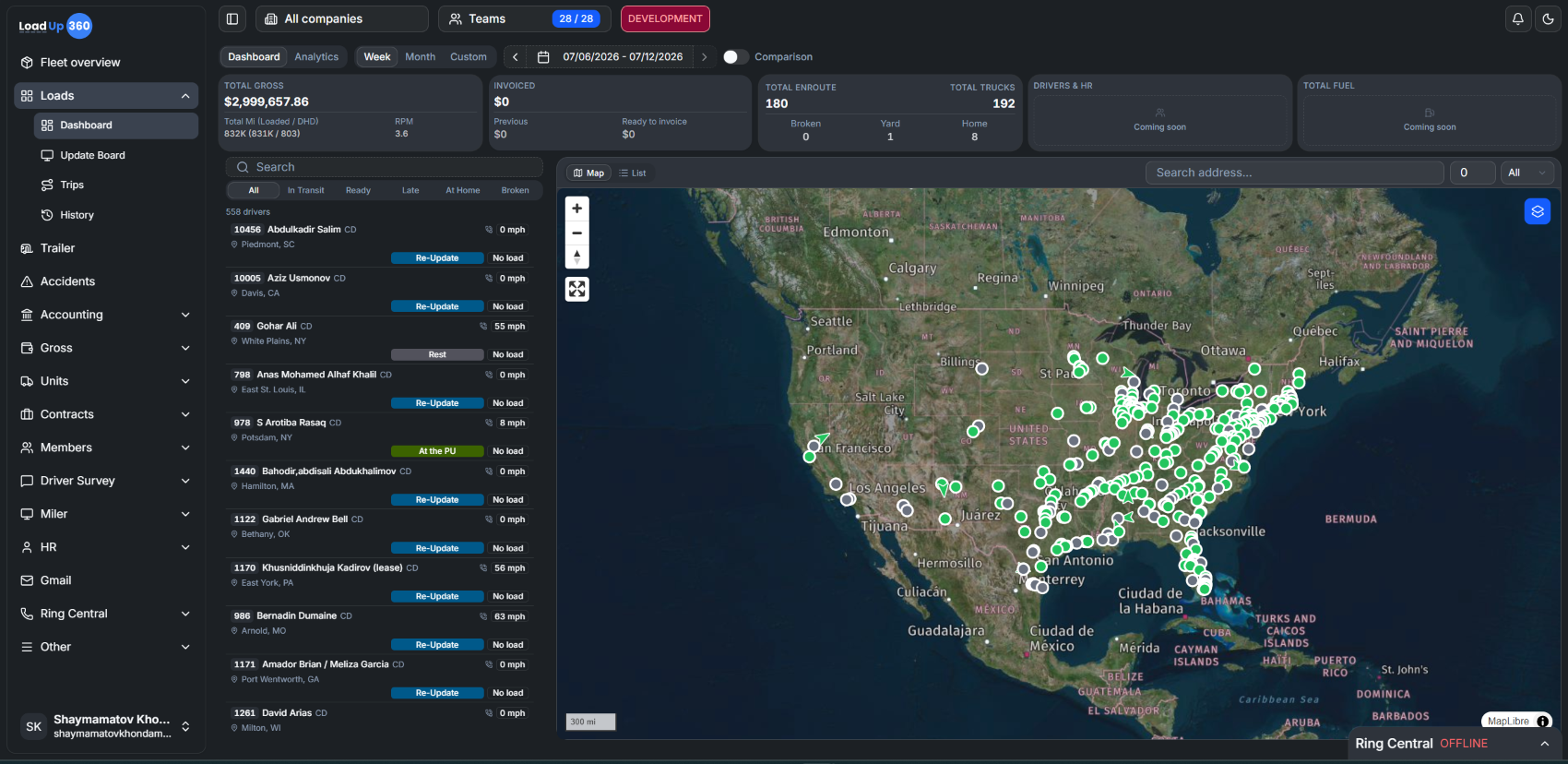Go to previous week arrow

[516, 57]
